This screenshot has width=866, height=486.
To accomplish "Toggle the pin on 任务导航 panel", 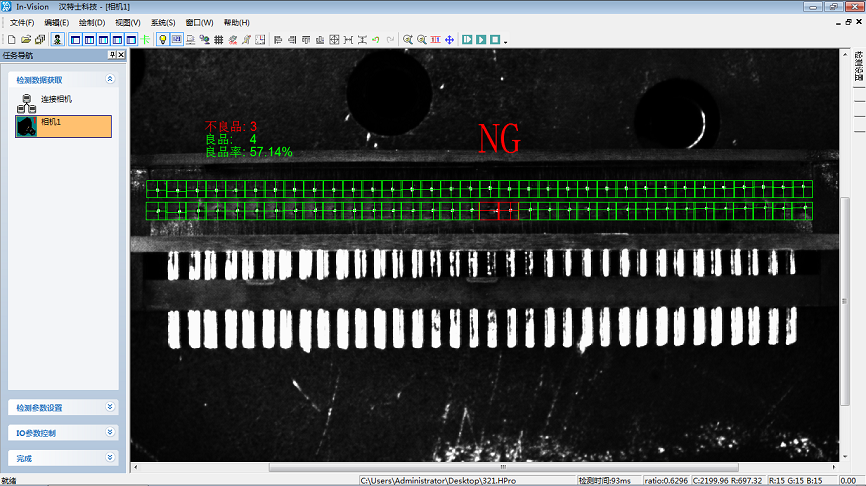I will 112,55.
